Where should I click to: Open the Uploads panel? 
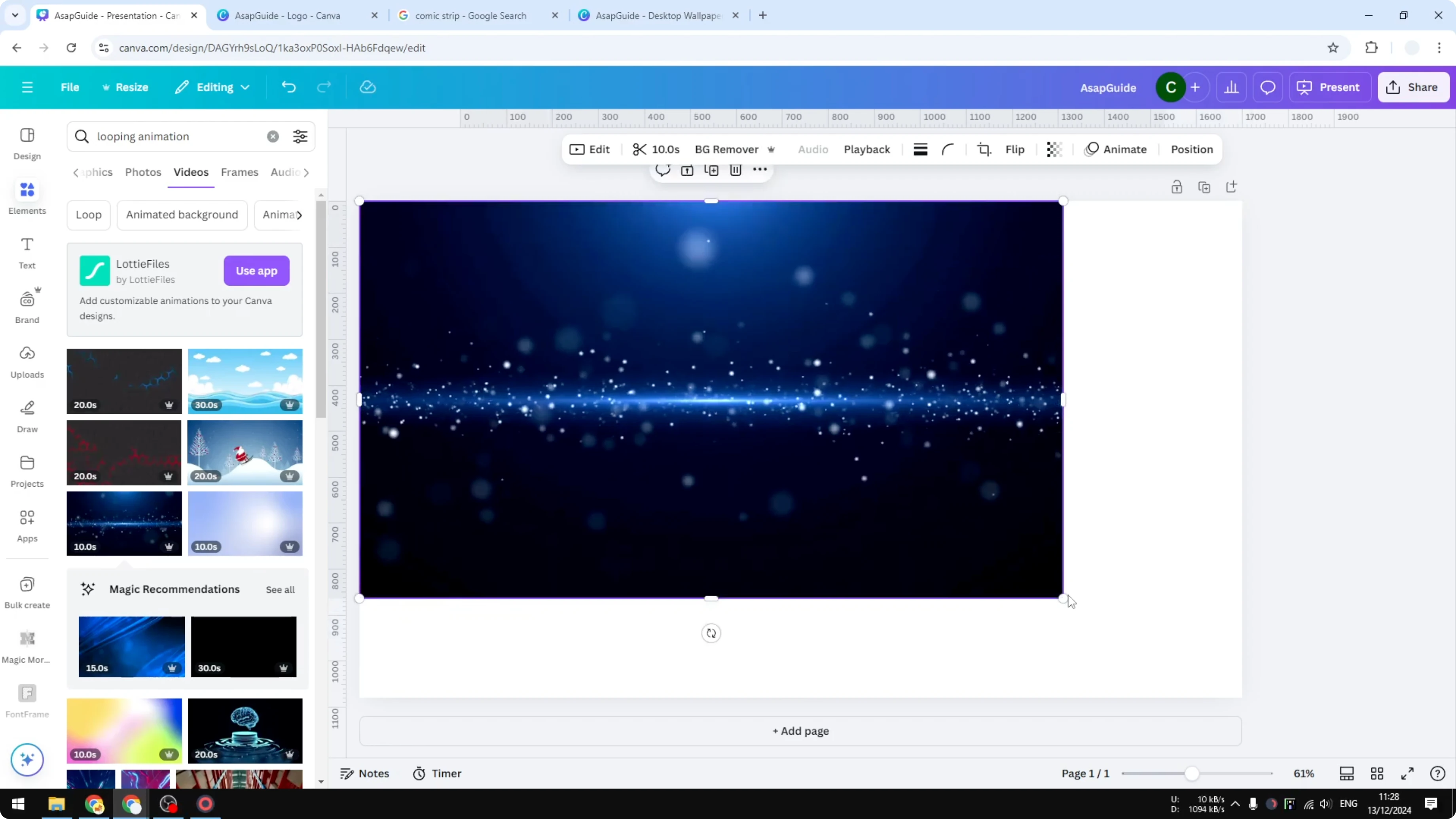click(27, 362)
